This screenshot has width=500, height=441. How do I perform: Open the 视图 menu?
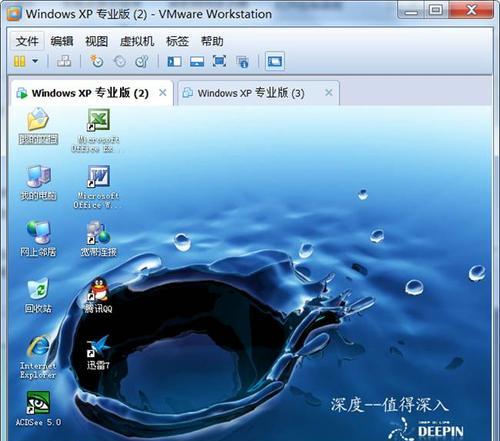pos(96,41)
